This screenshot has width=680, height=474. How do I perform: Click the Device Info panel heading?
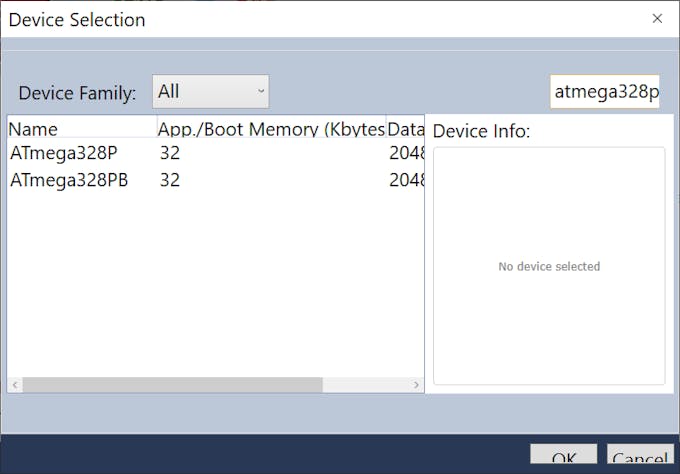pos(481,131)
